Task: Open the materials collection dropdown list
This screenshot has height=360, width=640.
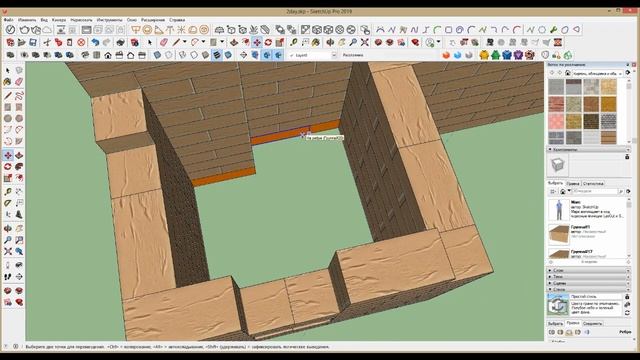Action: [598, 73]
